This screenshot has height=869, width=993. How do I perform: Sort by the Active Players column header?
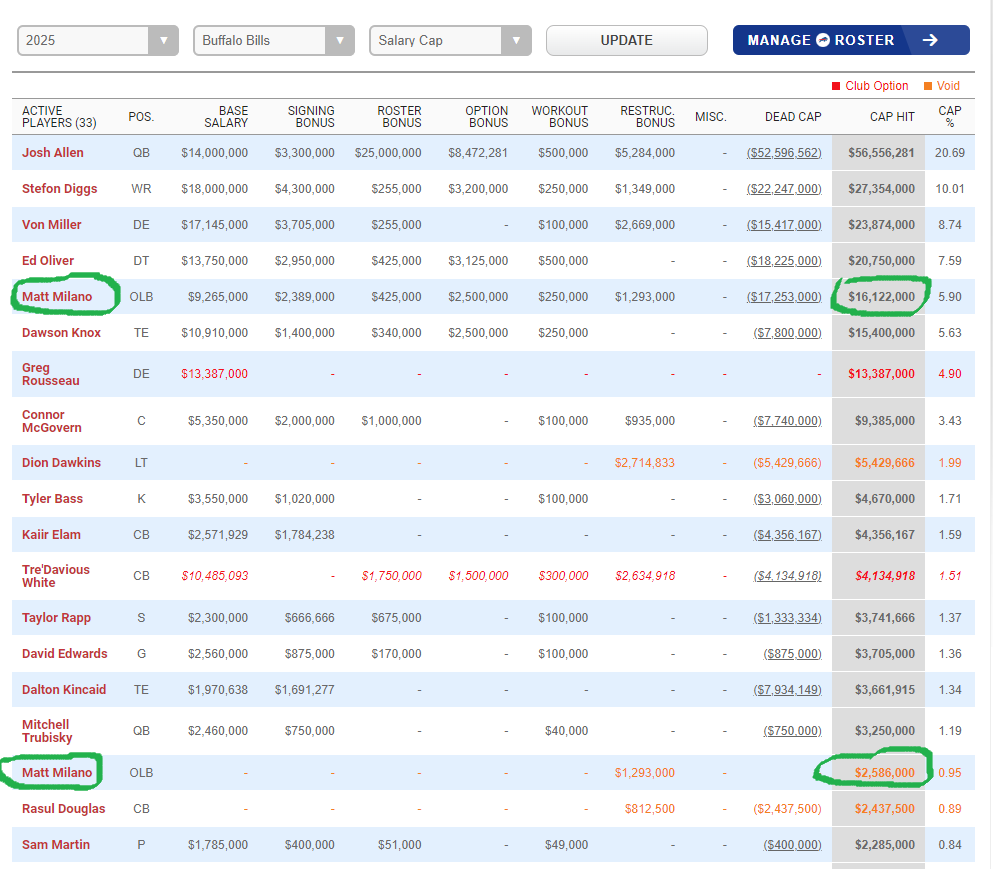(x=59, y=117)
